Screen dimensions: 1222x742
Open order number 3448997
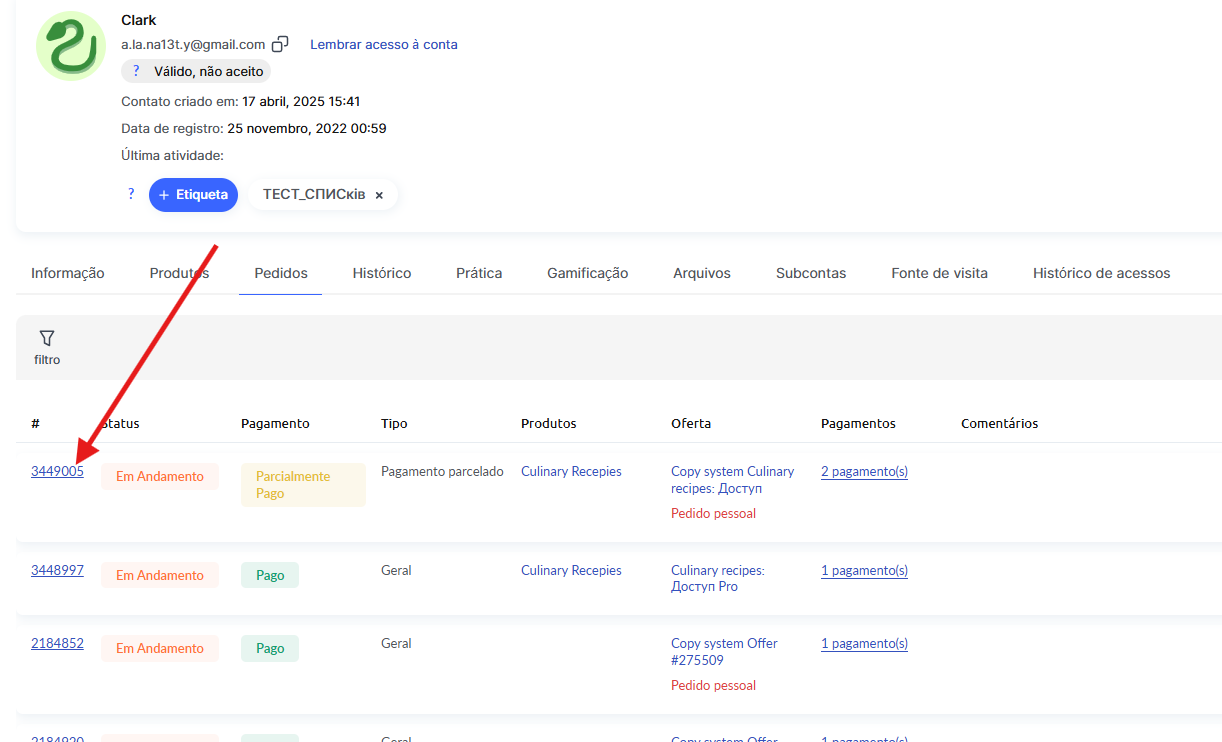tap(57, 570)
